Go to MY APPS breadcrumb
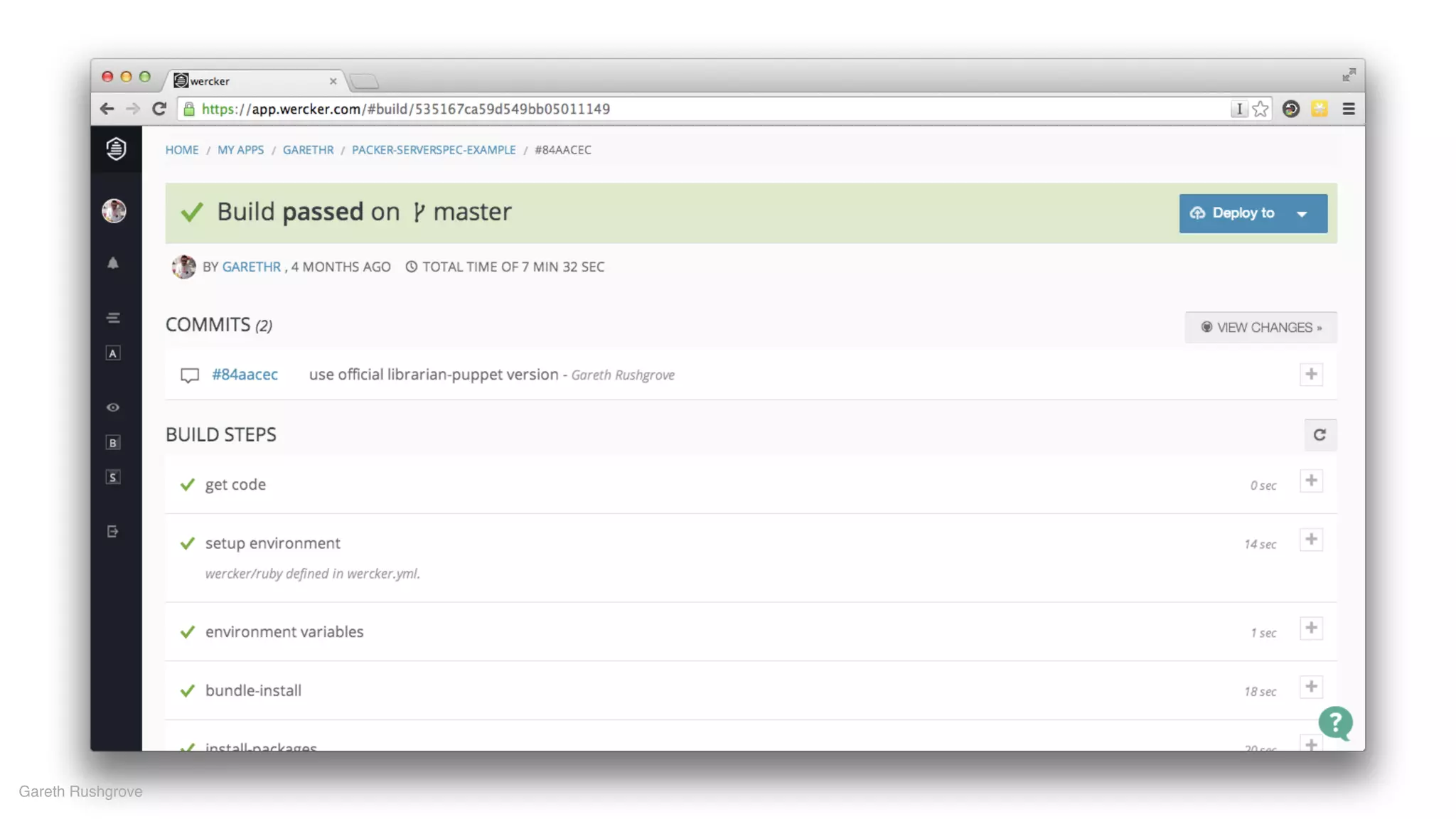This screenshot has height=819, width=1456. coord(240,150)
